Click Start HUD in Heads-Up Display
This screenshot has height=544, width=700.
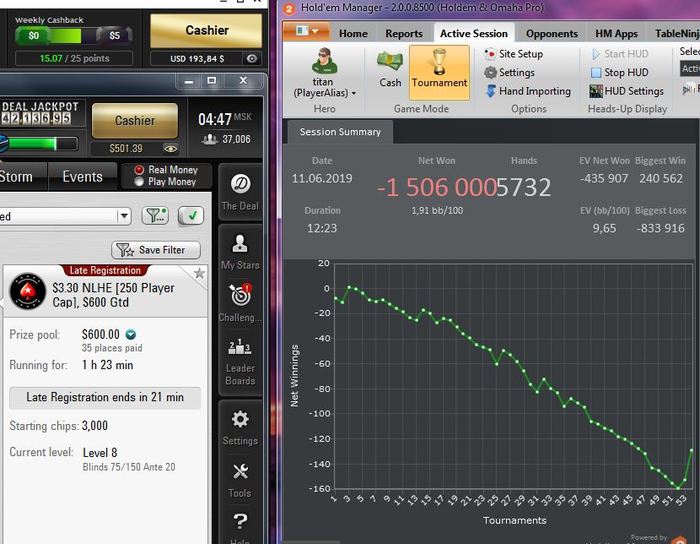[620, 54]
